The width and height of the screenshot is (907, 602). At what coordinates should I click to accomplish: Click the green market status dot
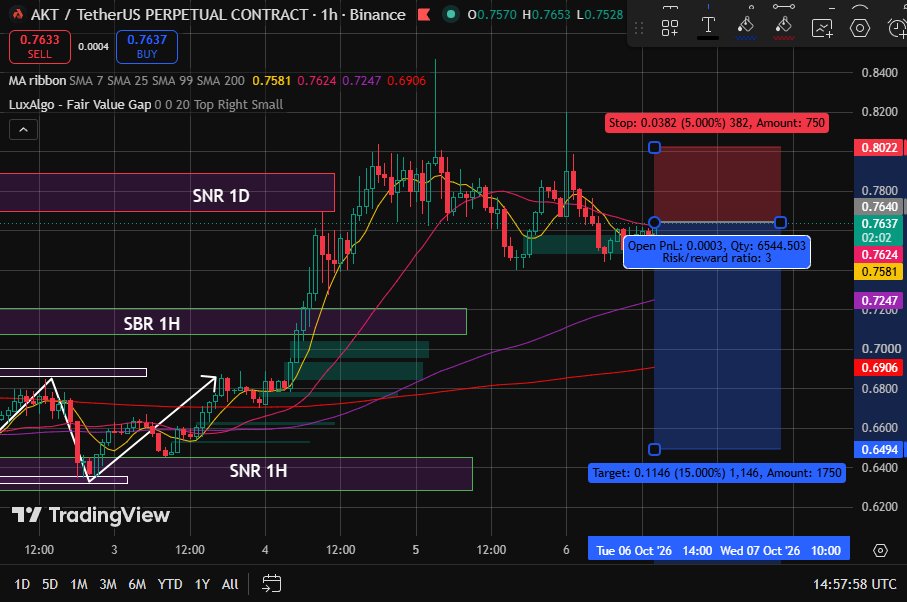coord(451,14)
